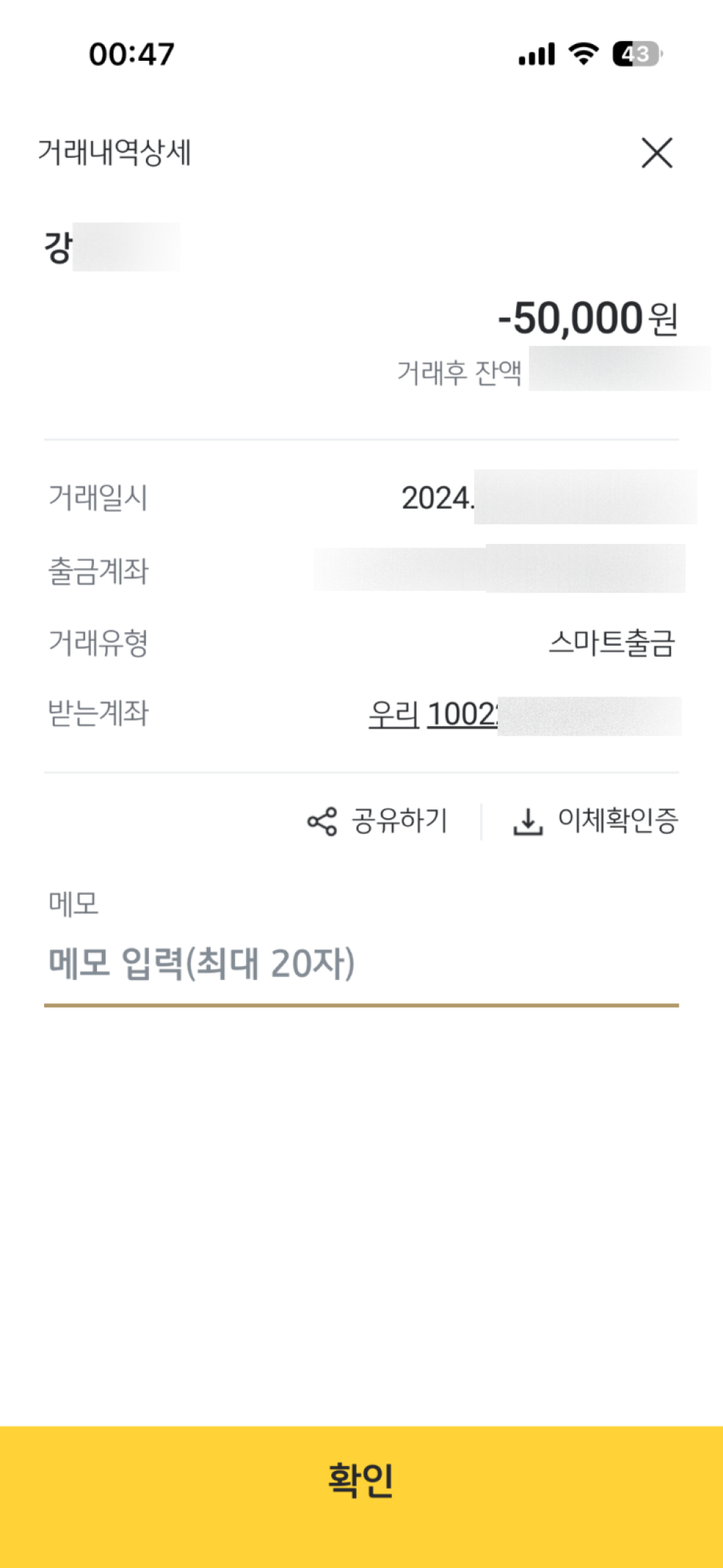723x1568 pixels.
Task: Tap the blurred 출금계좌 account value
Action: click(499, 569)
